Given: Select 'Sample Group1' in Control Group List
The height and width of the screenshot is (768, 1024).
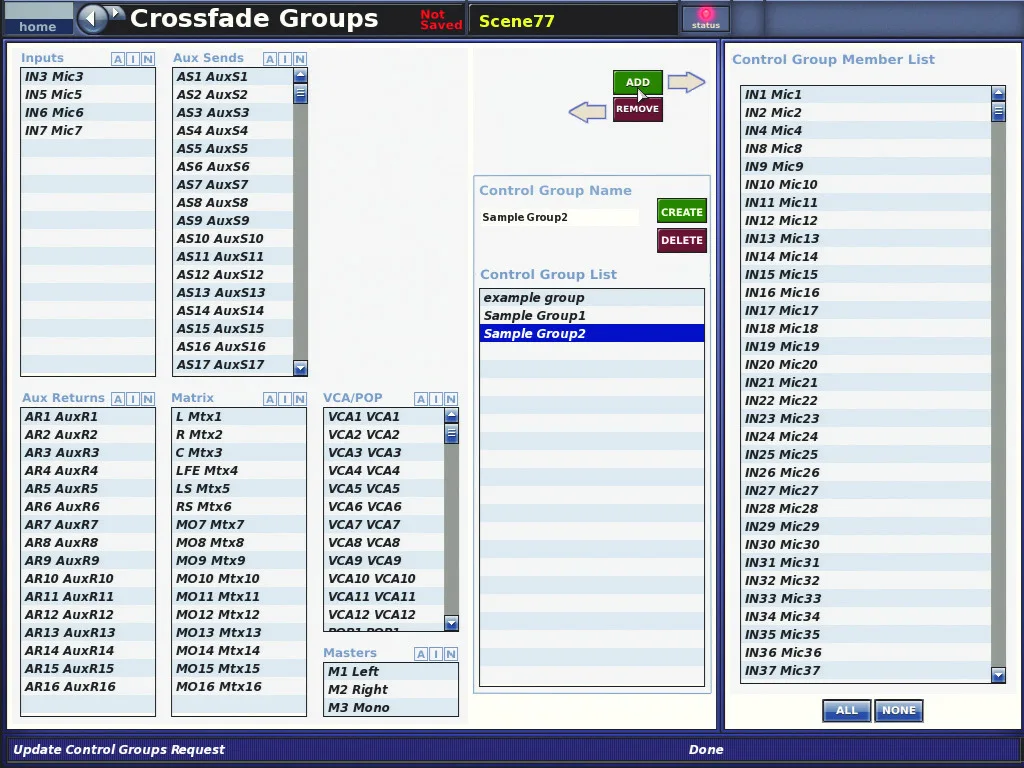Looking at the screenshot, I should [x=592, y=315].
